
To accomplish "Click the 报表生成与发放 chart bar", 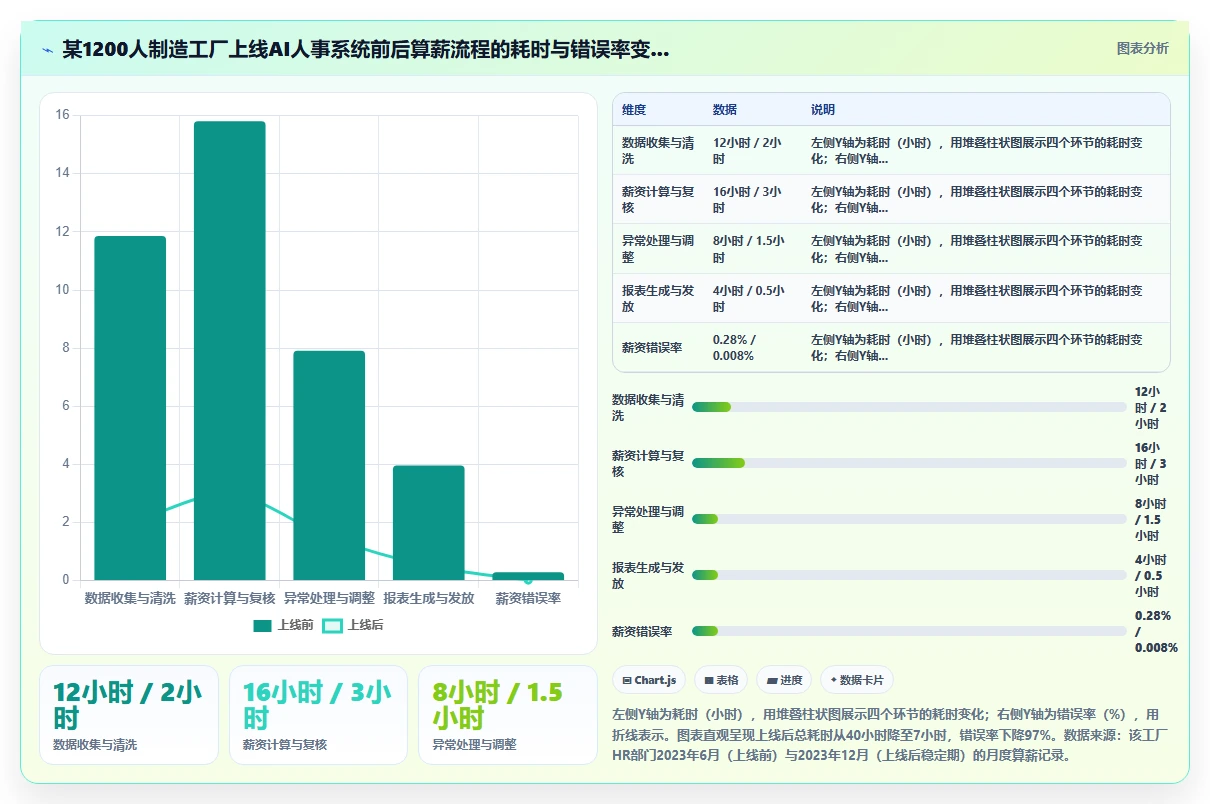I will 428,522.
